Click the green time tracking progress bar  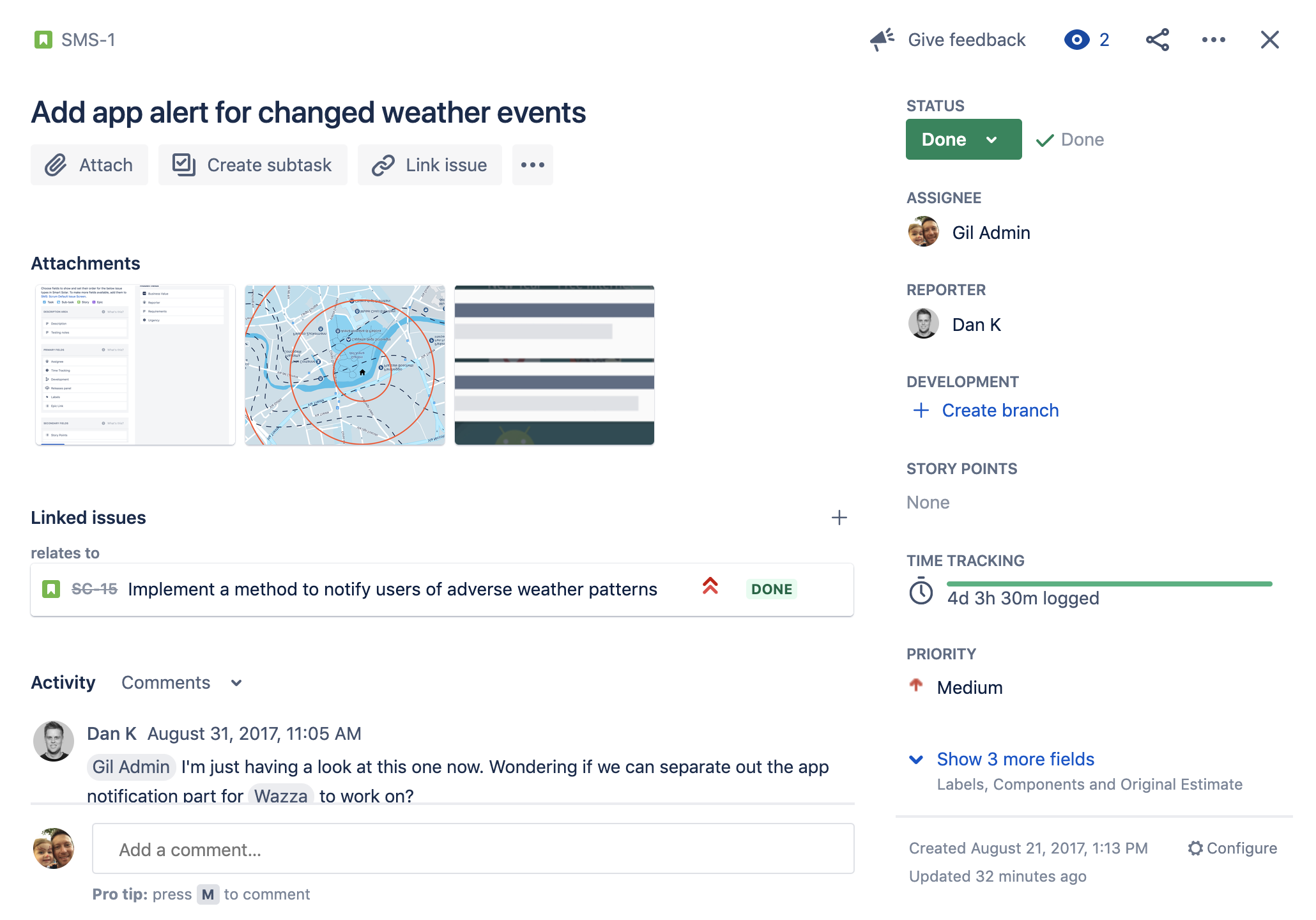[1109, 584]
